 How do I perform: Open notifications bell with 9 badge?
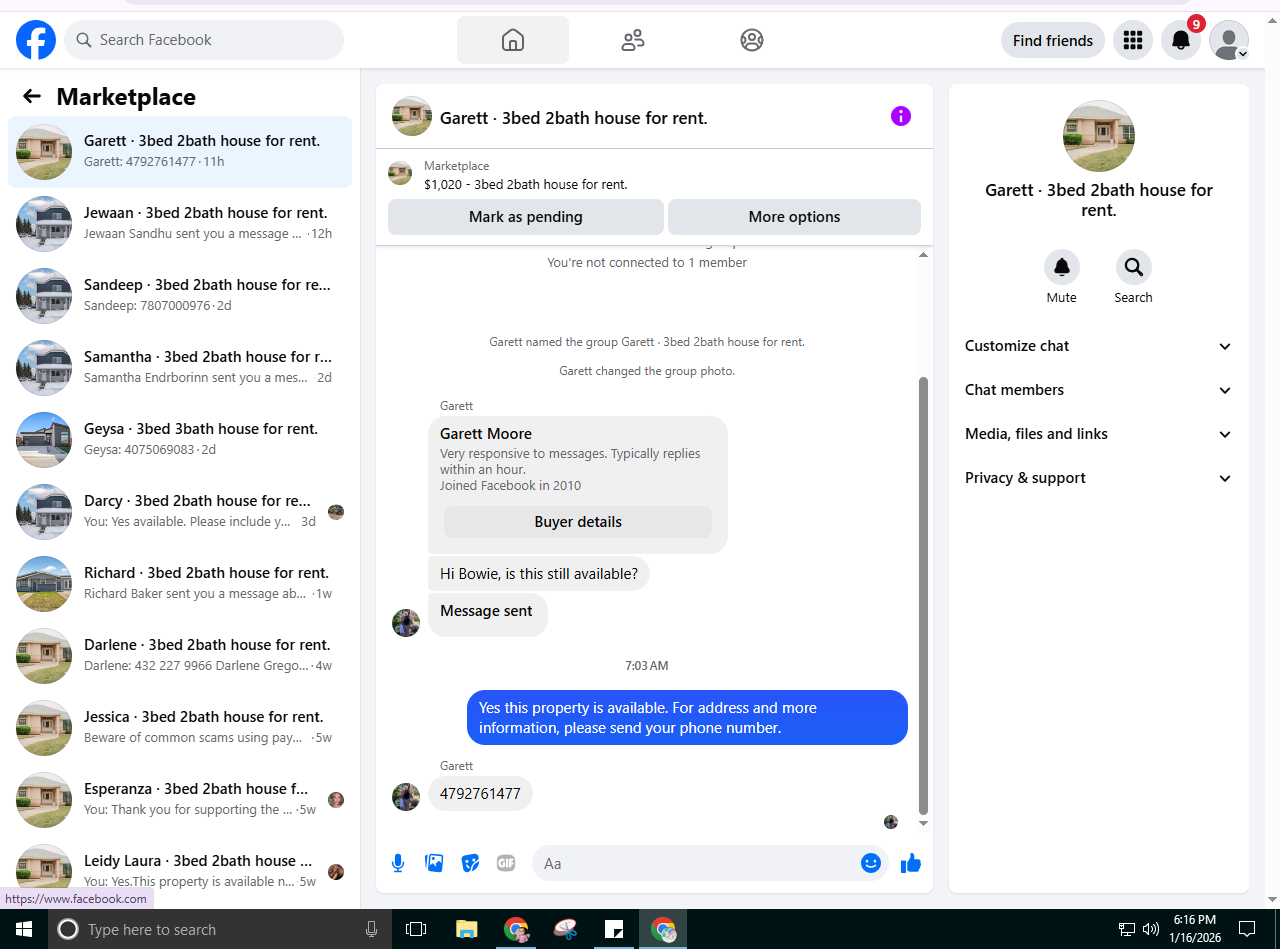point(1181,40)
